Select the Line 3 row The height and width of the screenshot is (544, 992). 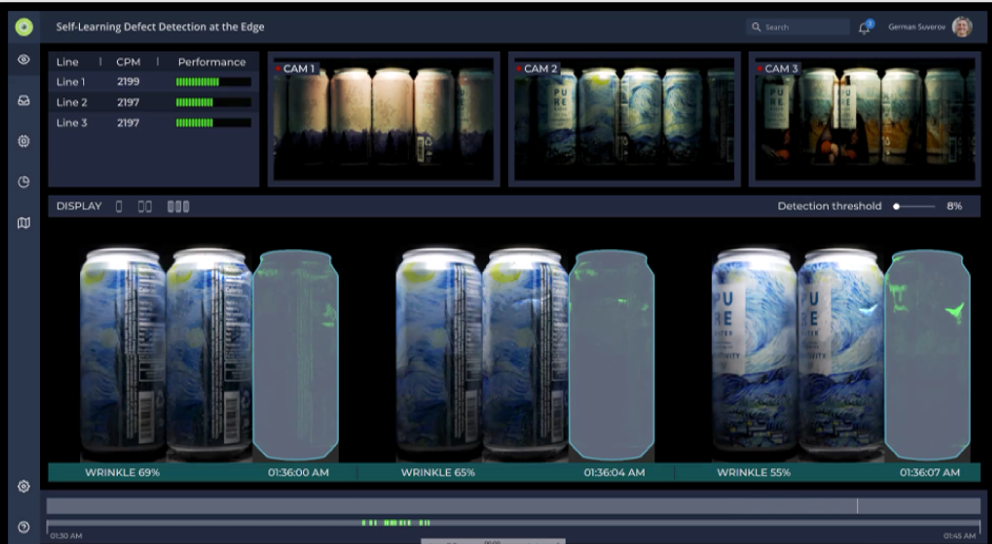(154, 123)
